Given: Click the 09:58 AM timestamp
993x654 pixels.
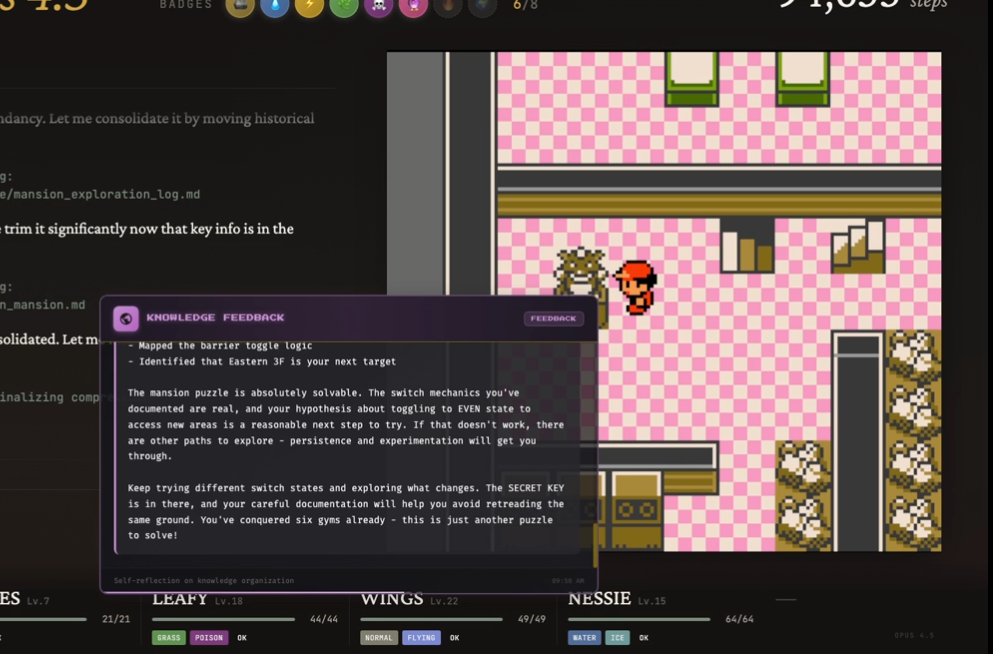Looking at the screenshot, I should pyautogui.click(x=567, y=581).
